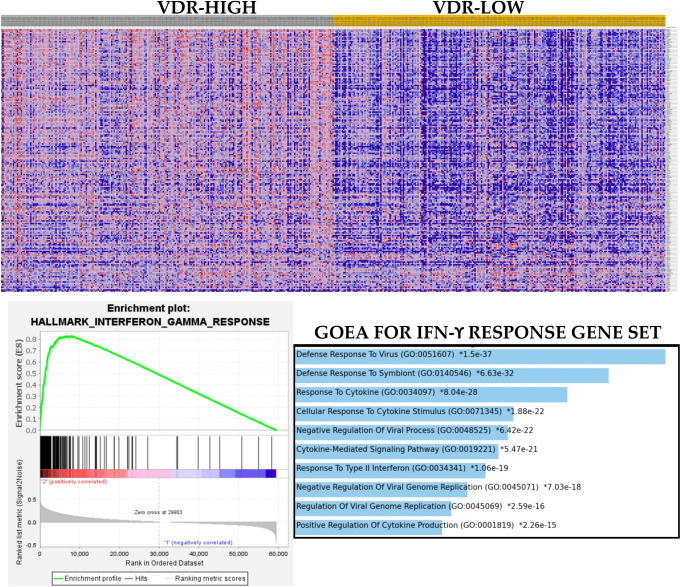Select the gray VDR-HIGH sample header bar
The width and height of the screenshot is (681, 587).
coord(166,22)
